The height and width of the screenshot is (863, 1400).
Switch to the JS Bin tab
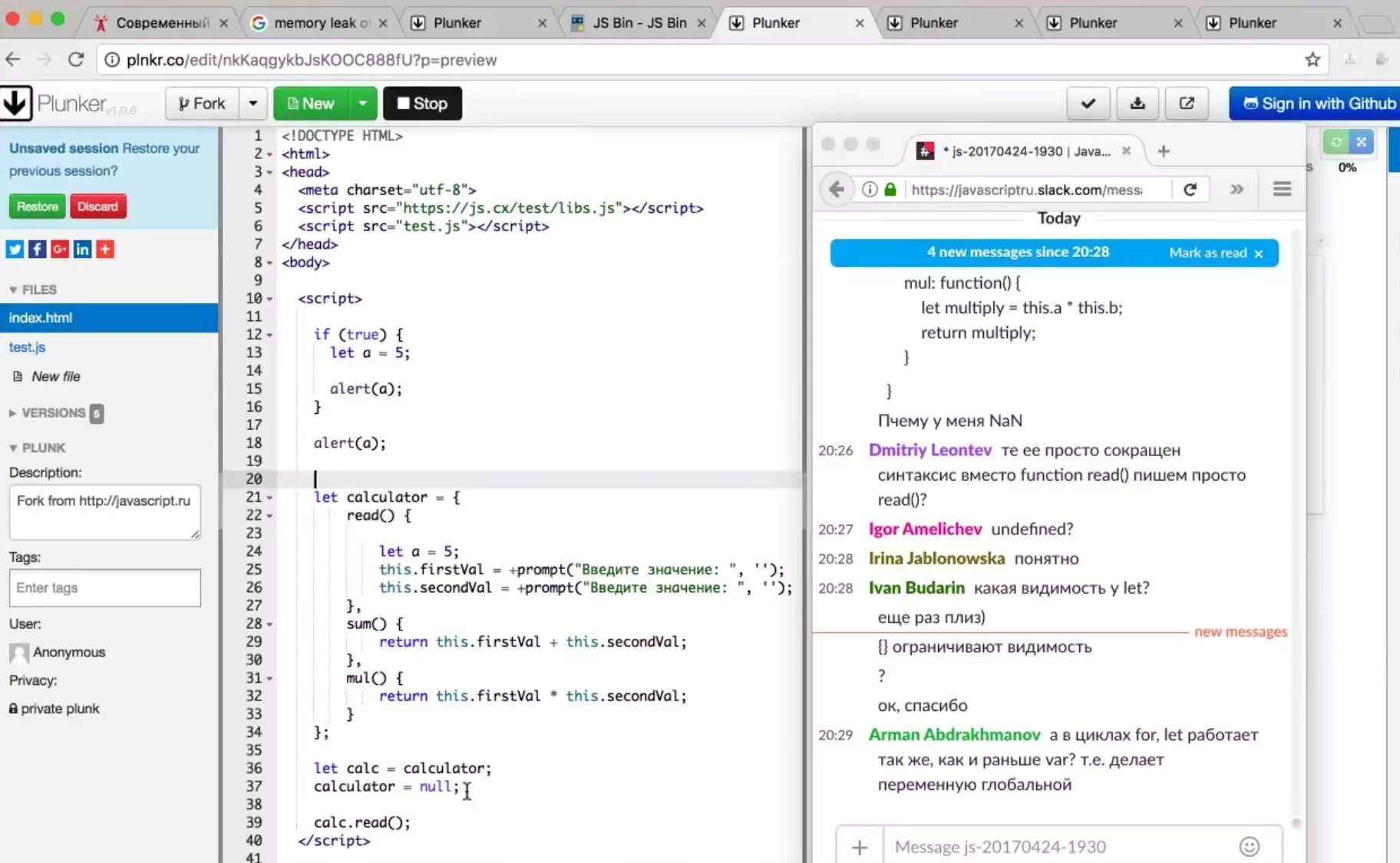tap(639, 23)
